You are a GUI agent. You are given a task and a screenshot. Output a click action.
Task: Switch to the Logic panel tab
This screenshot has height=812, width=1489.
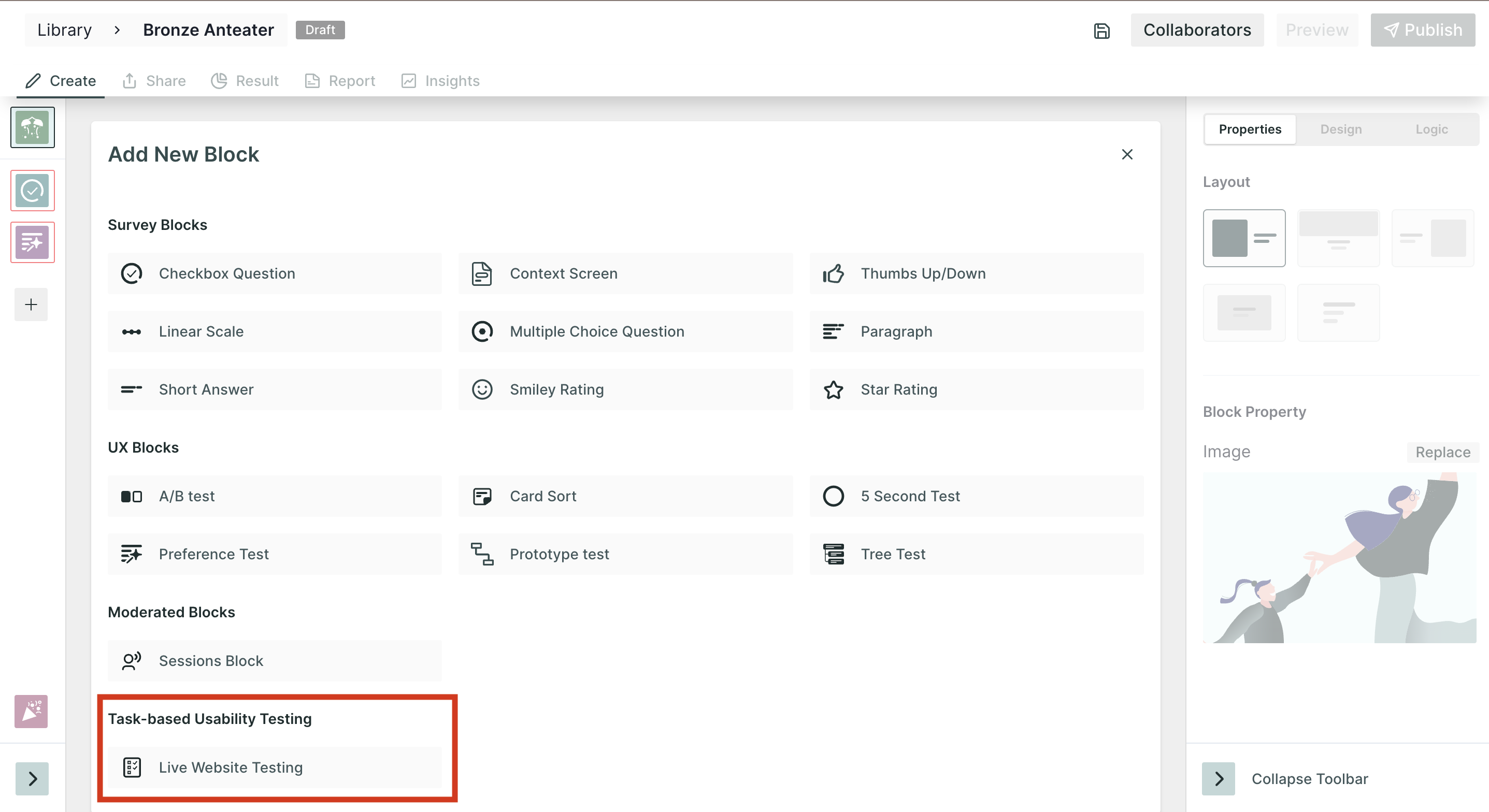coord(1431,129)
